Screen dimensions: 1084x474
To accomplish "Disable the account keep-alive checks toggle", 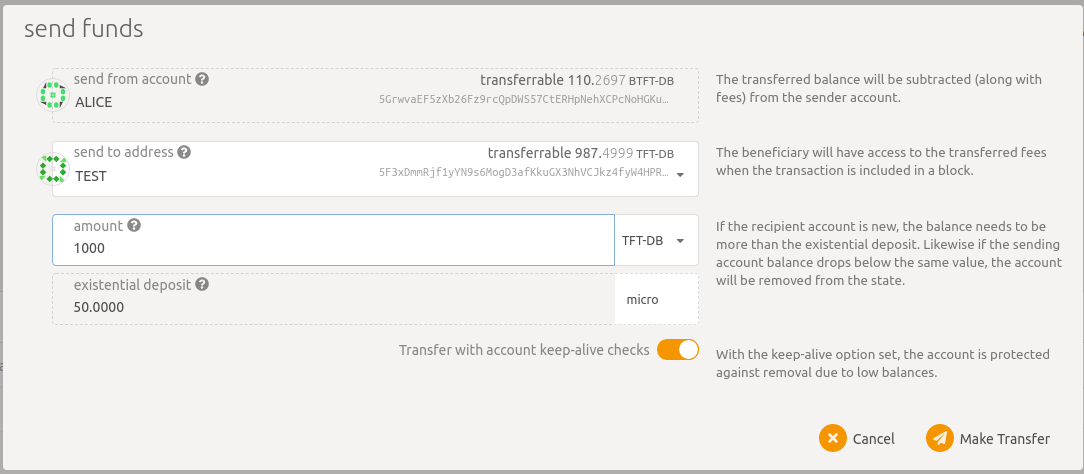I will point(678,350).
